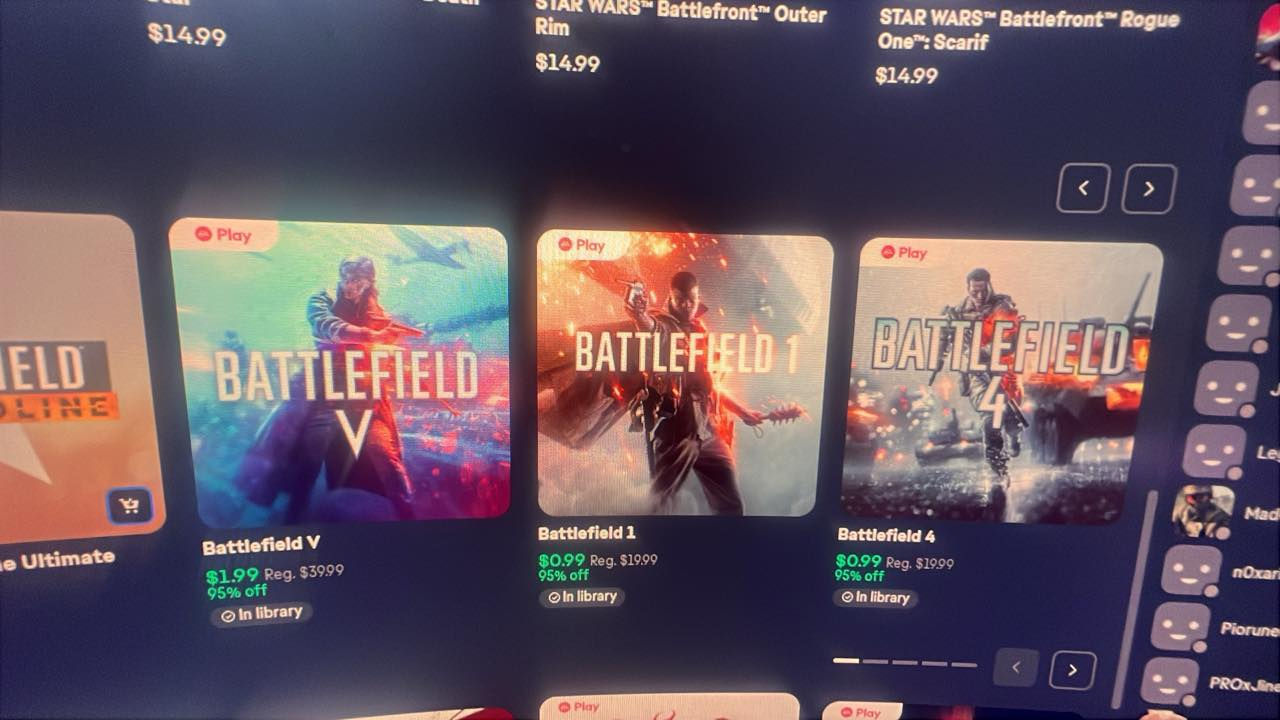Image resolution: width=1280 pixels, height=720 pixels.
Task: Click the EA Play badge on Battlefield V
Action: (222, 235)
